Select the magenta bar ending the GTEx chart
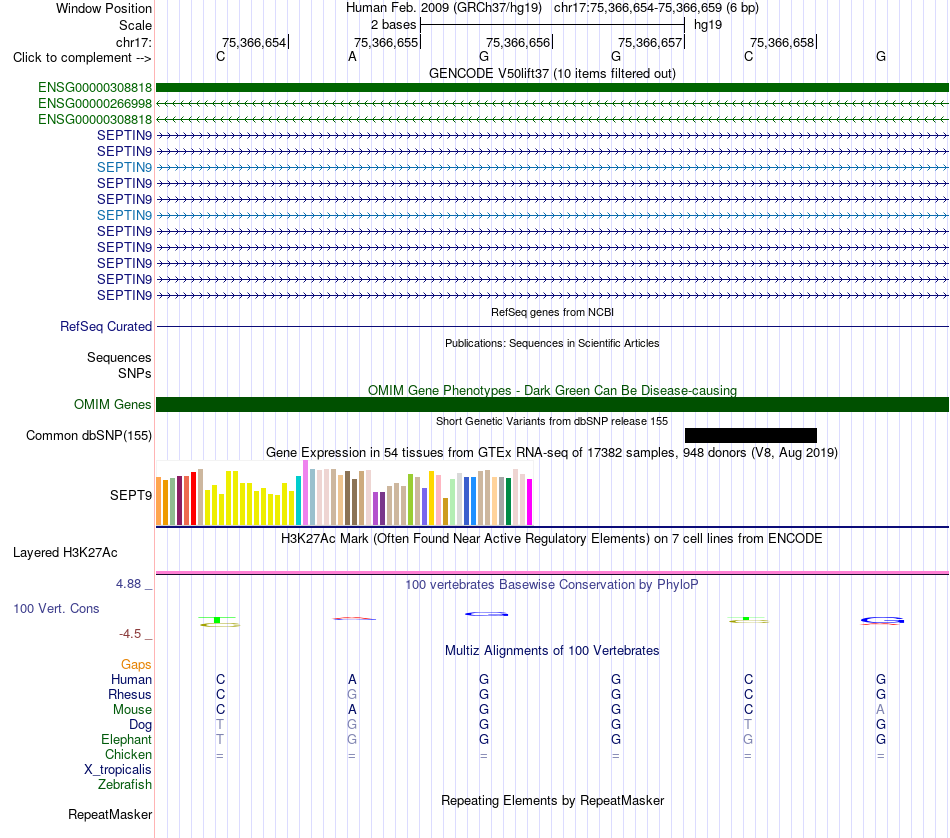This screenshot has height=838, width=950. coord(529,502)
